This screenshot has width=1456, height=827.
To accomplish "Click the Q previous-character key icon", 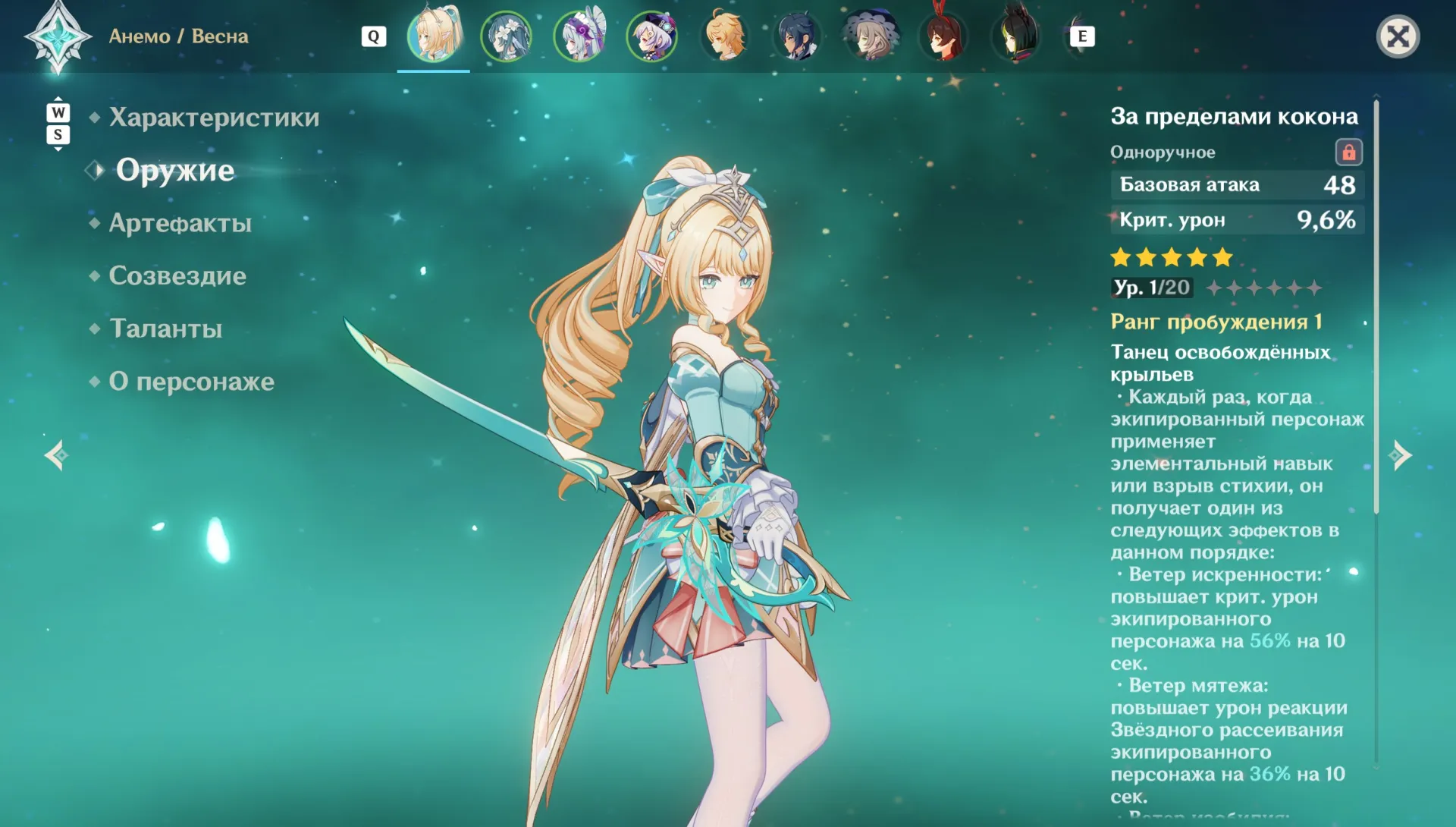I will [374, 36].
